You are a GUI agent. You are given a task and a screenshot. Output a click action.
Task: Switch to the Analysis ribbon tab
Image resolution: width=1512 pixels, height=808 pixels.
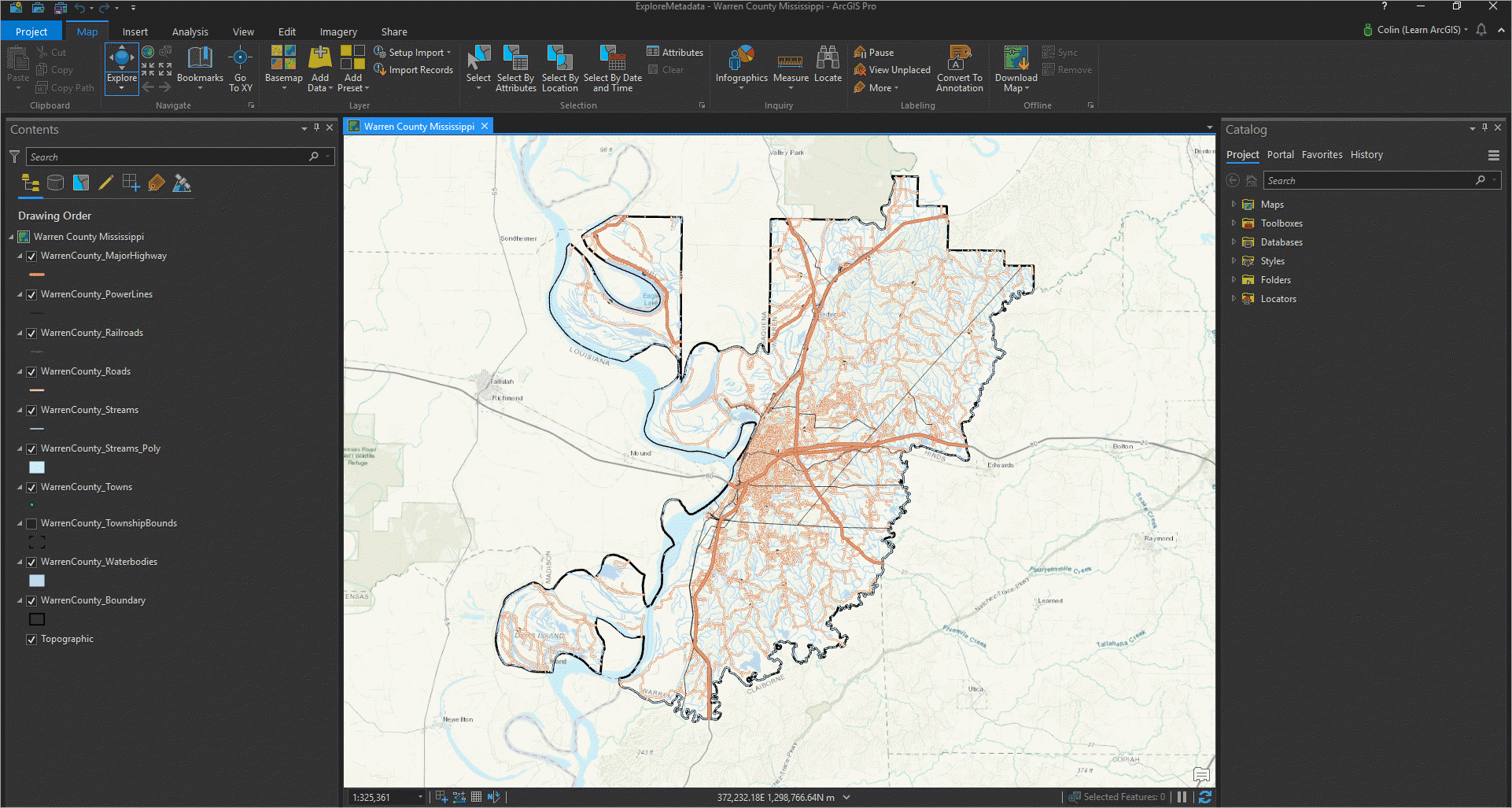point(190,31)
